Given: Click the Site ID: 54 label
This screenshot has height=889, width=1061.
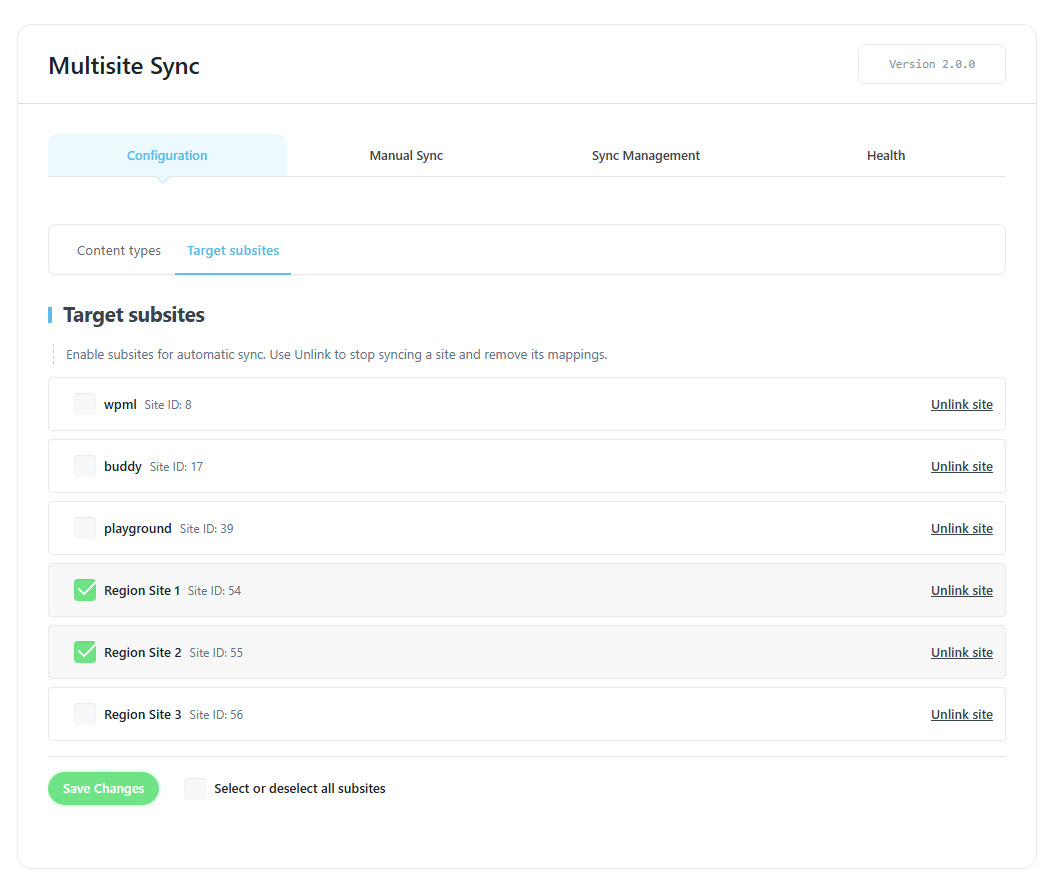Looking at the screenshot, I should [x=215, y=591].
